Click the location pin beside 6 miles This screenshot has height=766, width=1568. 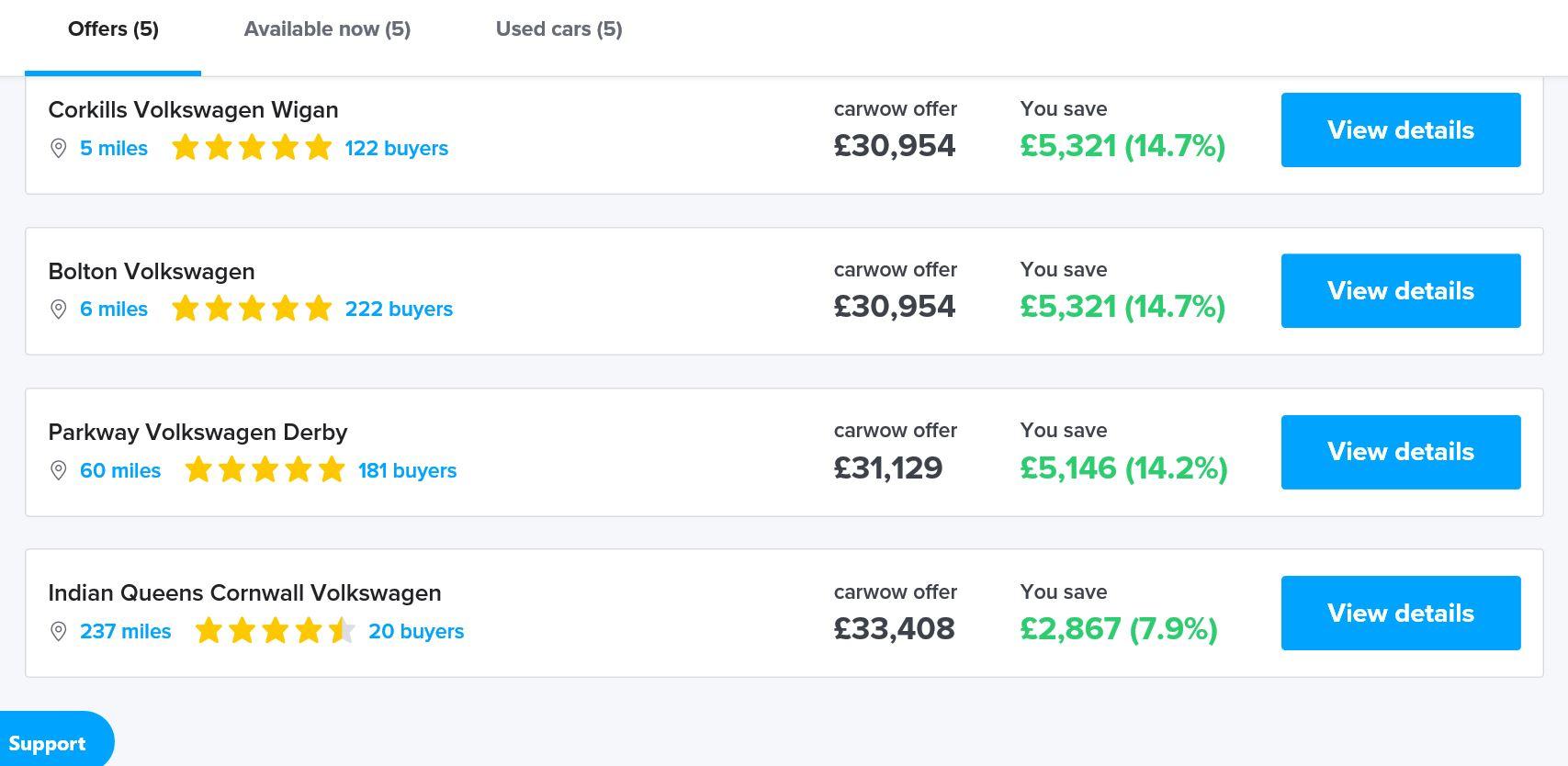point(58,310)
